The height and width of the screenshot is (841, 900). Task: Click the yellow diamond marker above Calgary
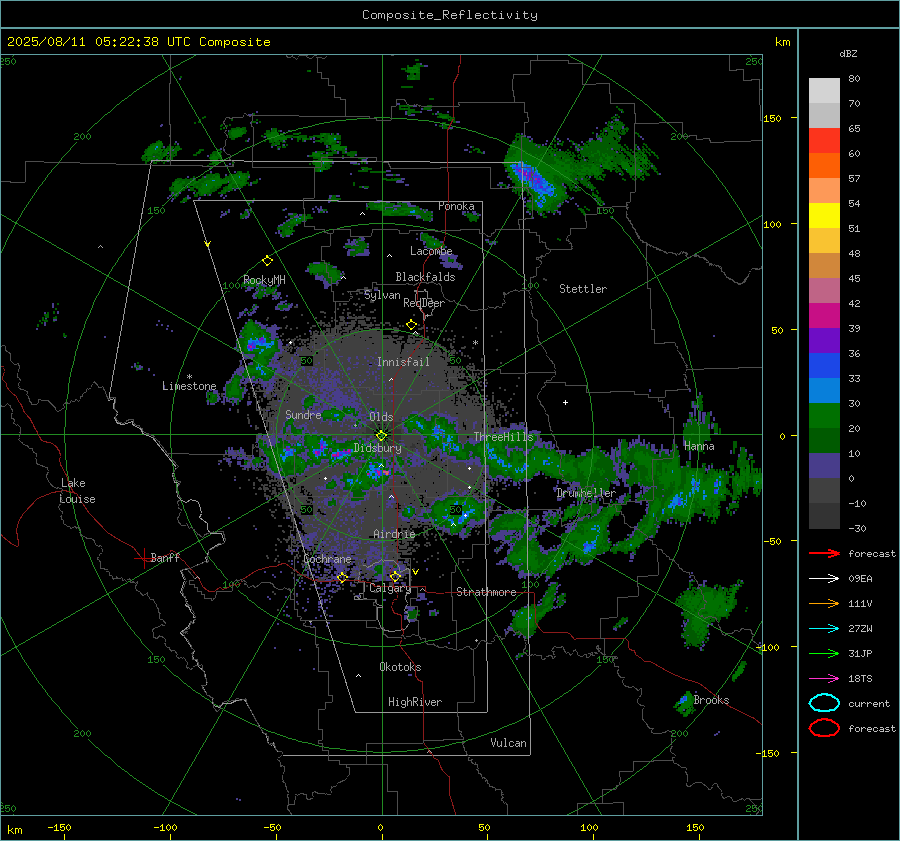tap(395, 576)
